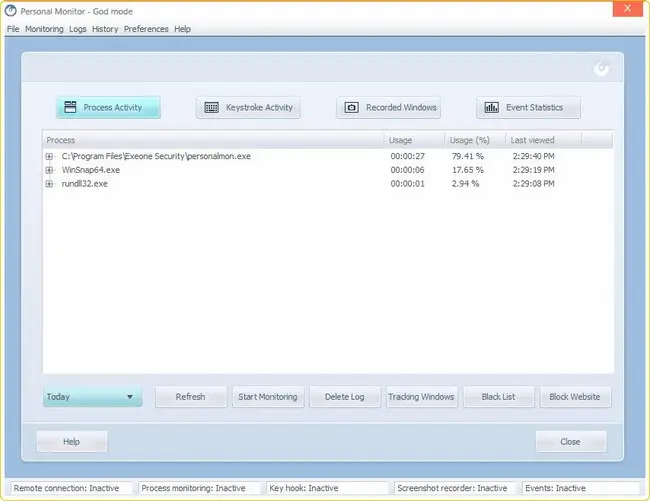The height and width of the screenshot is (501, 650).
Task: Click the Help button at bottom left
Action: tap(72, 442)
